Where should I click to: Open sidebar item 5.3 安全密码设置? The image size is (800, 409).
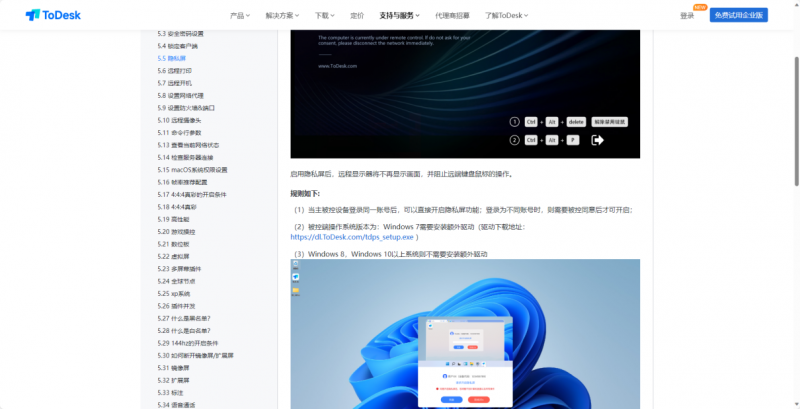[181, 34]
